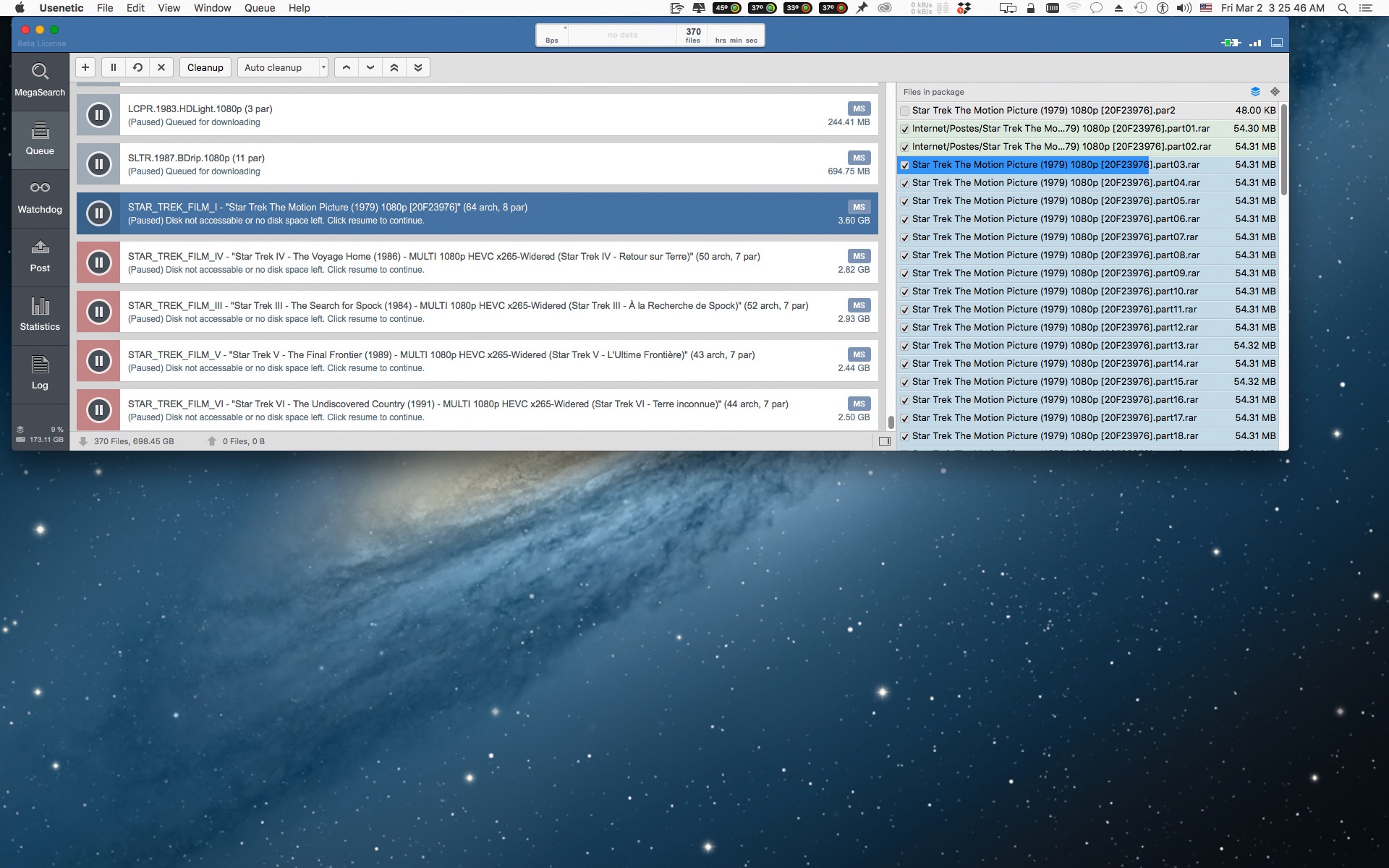Viewport: 1389px width, 868px height.
Task: Uncheck the part02.rar file checkbox
Action: click(x=904, y=147)
